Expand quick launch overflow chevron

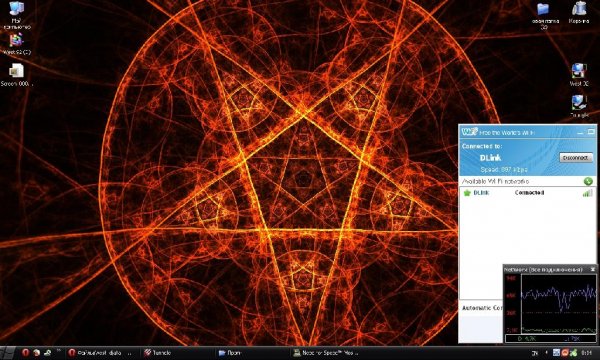tap(59, 350)
